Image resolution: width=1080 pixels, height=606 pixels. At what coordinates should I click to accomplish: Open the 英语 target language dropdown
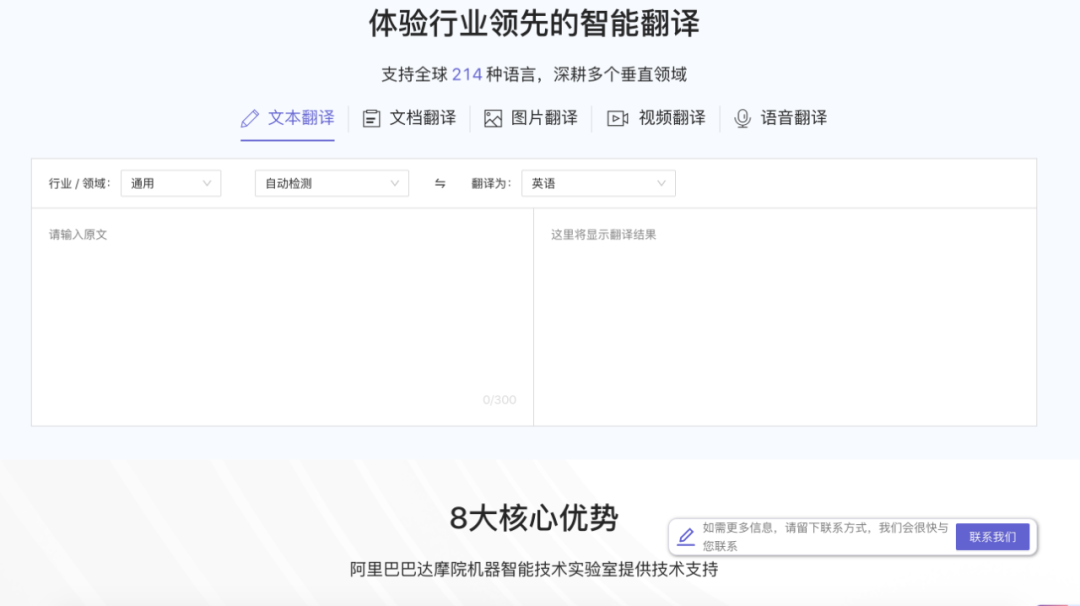[x=598, y=183]
